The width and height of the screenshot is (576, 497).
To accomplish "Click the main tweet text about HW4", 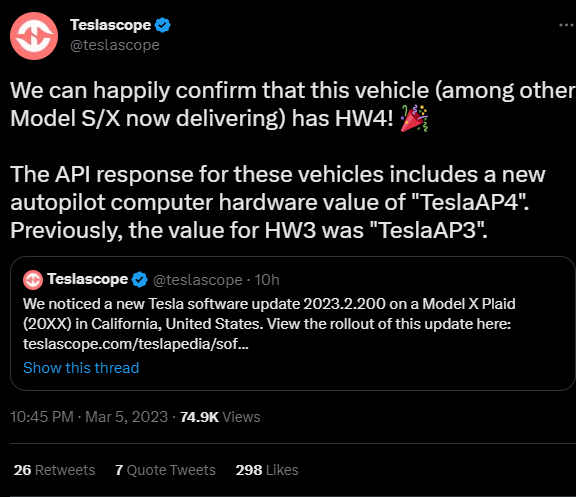I will click(x=293, y=160).
